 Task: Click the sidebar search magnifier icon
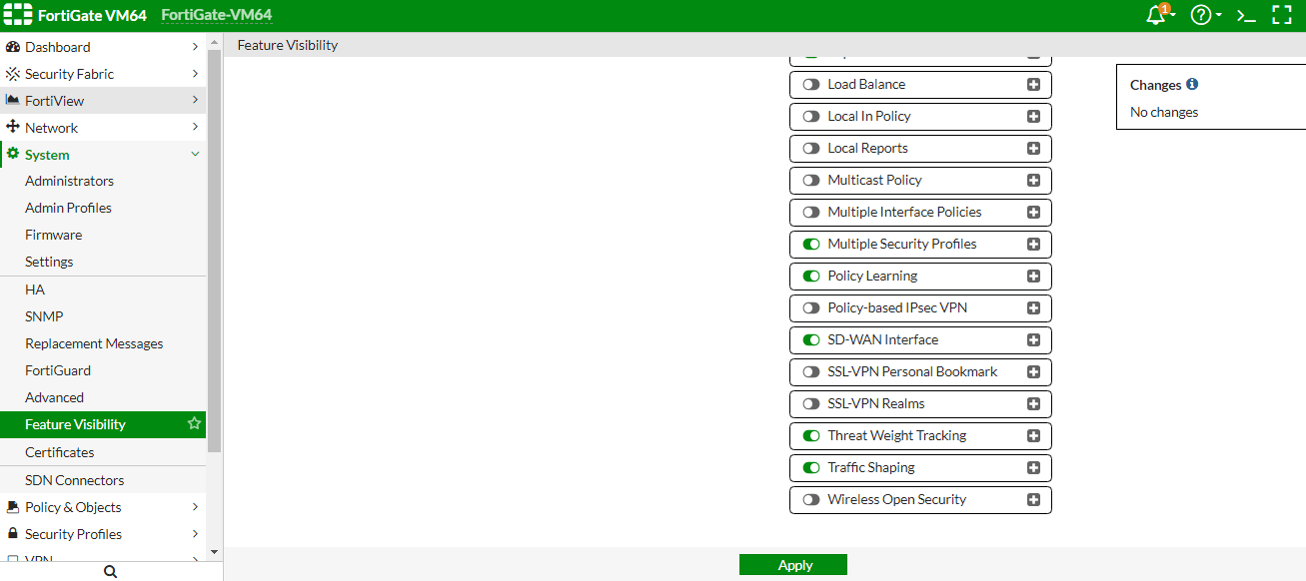point(111,572)
